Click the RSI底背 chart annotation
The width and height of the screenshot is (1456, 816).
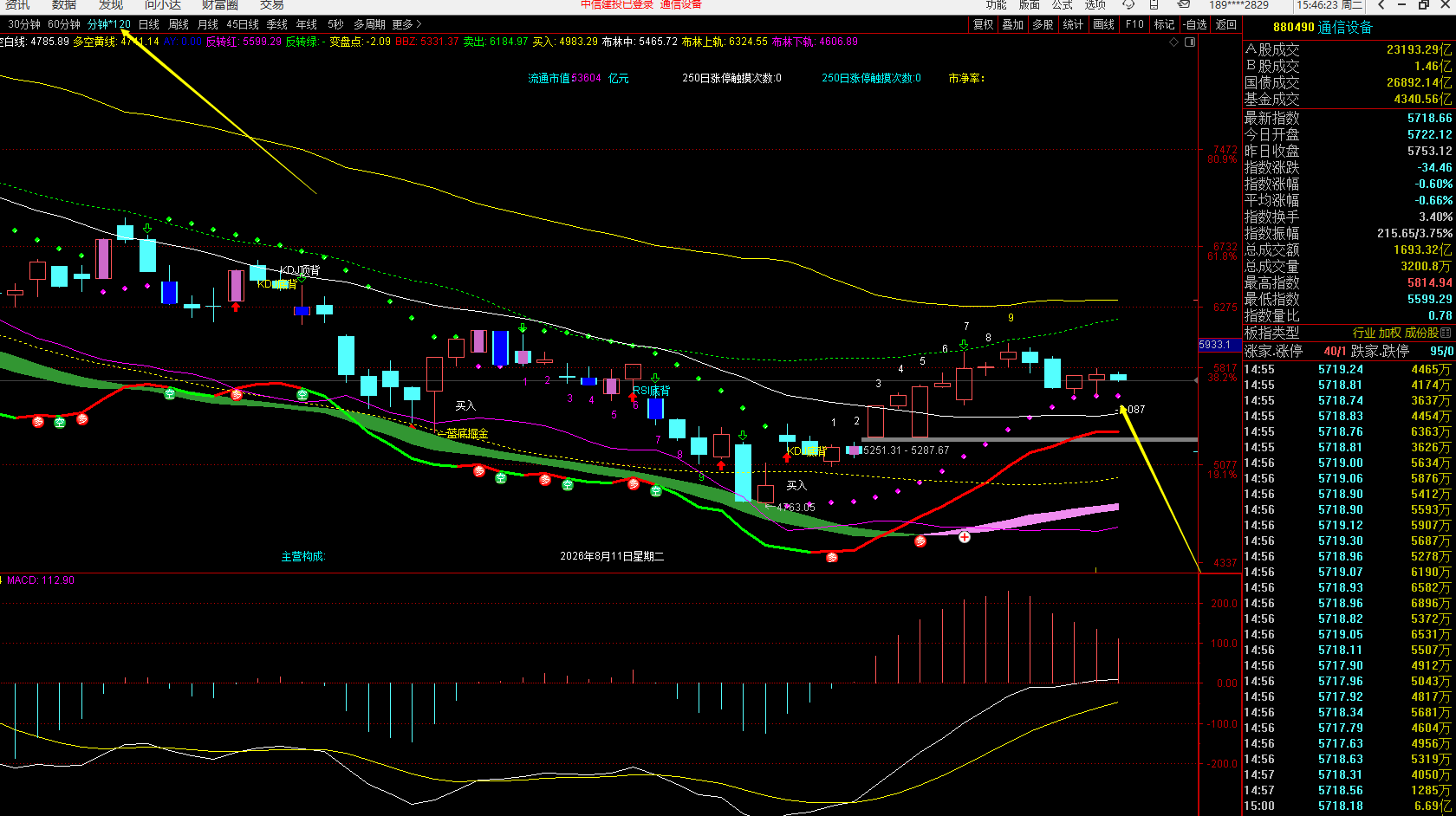651,392
